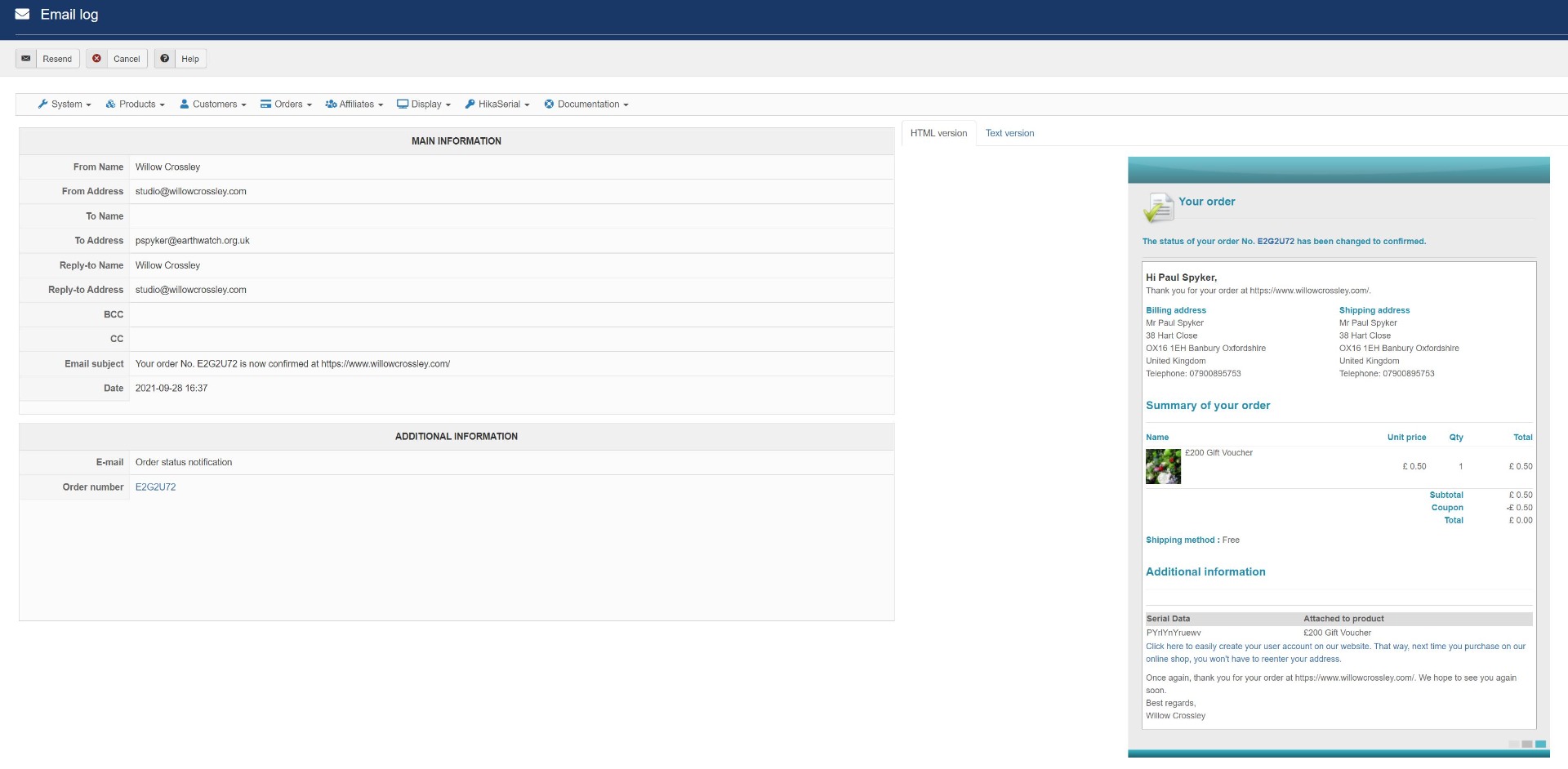
Task: Click the red Cancel cross icon
Action: (x=96, y=59)
